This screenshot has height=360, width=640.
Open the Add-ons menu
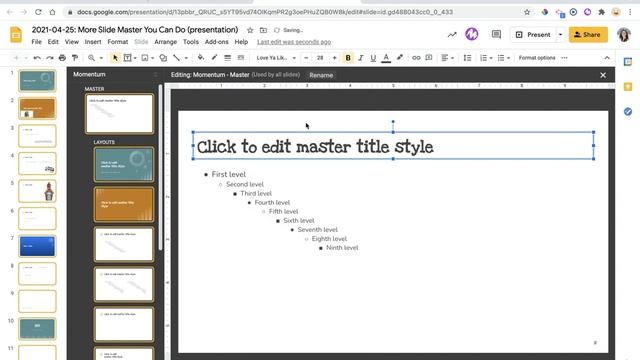point(216,42)
